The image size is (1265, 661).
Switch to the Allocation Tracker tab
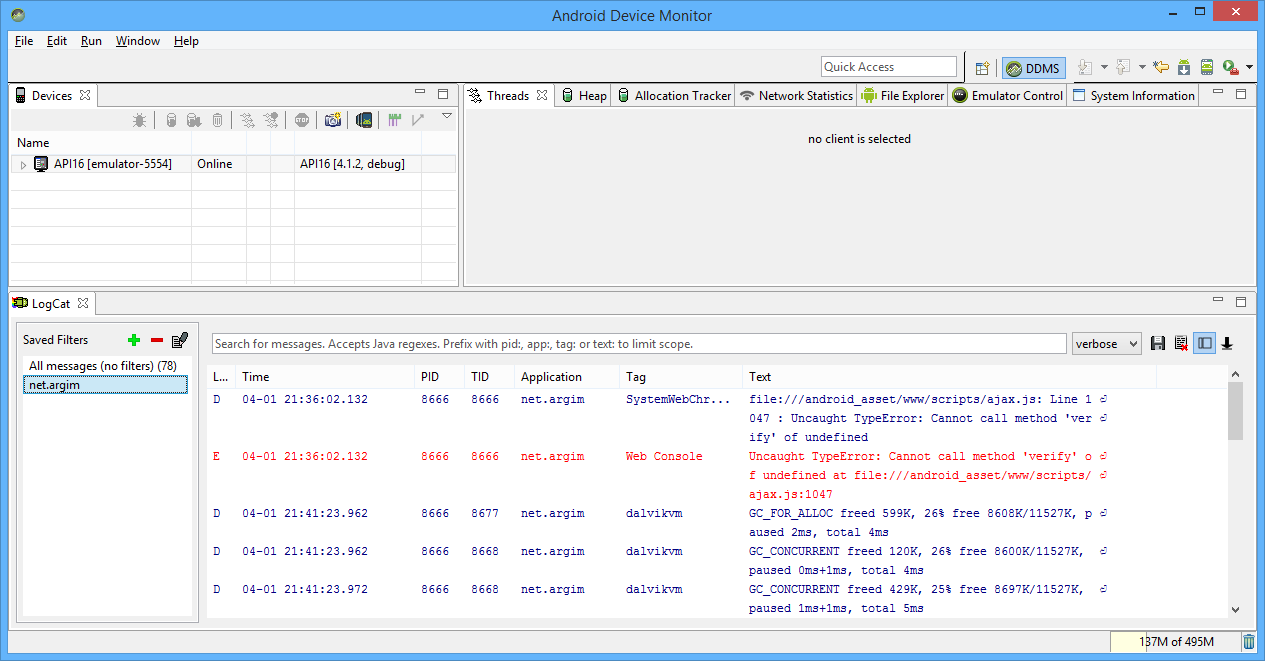coord(673,95)
